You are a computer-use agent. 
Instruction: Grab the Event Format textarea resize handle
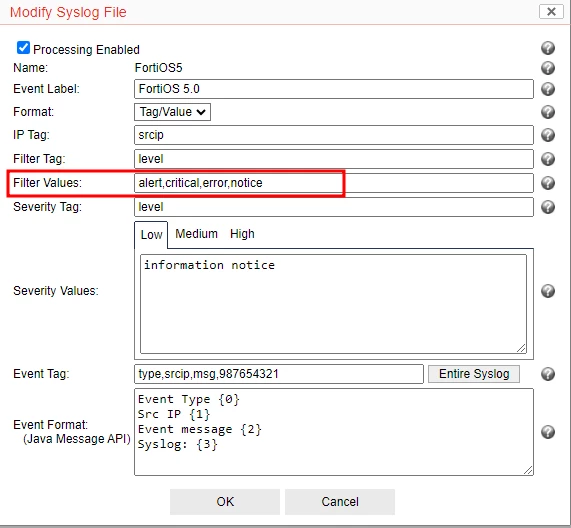coord(528,470)
